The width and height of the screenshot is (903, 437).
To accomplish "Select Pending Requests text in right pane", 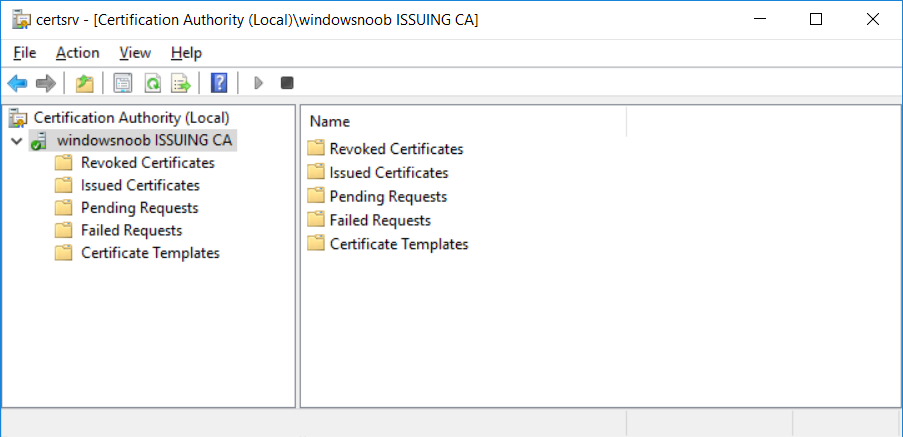I will pos(389,196).
